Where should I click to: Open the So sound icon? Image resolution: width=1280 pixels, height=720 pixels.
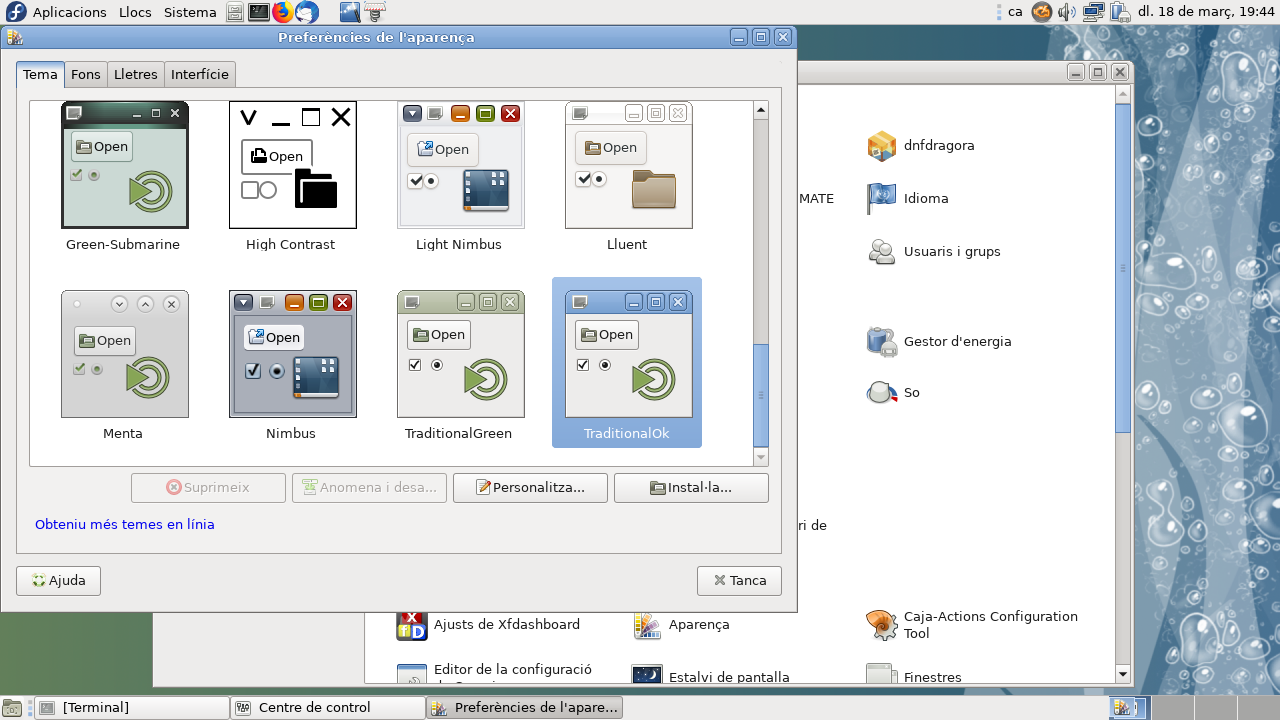click(882, 393)
